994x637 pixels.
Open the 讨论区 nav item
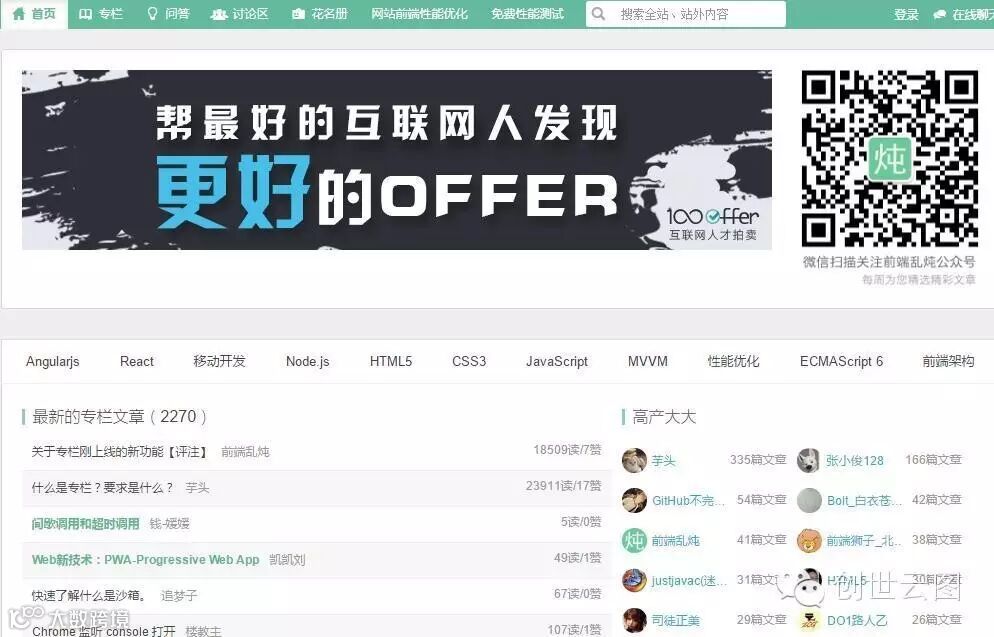coord(240,14)
